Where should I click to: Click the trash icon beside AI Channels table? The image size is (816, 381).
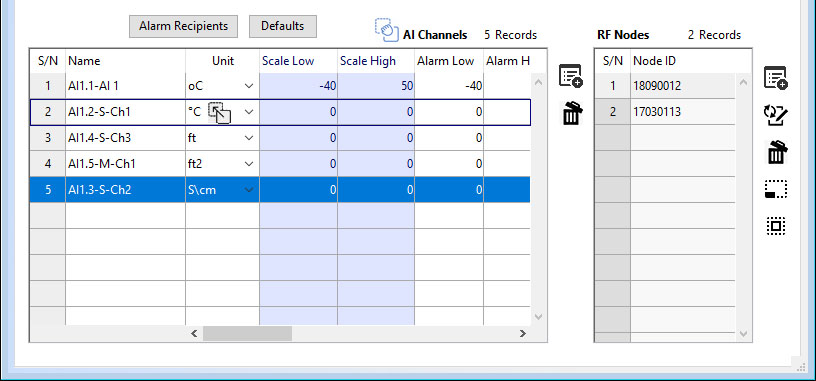point(572,113)
